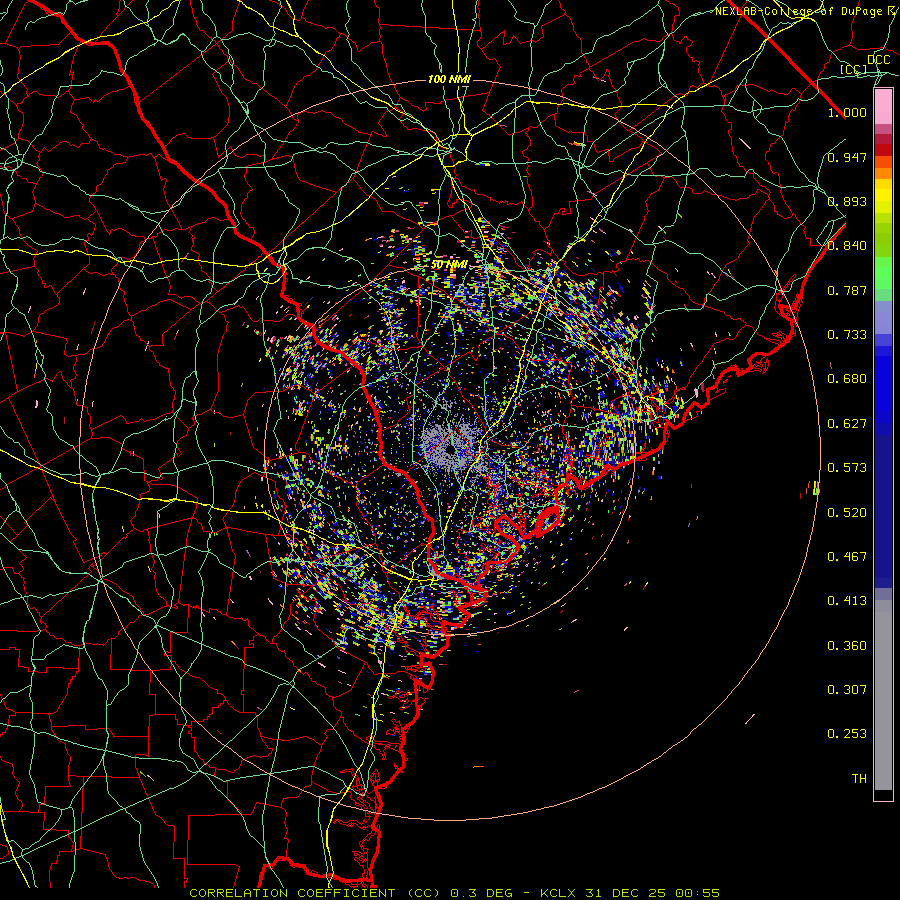Click the 100 NMI range ring label
This screenshot has width=900, height=900.
coord(449,79)
